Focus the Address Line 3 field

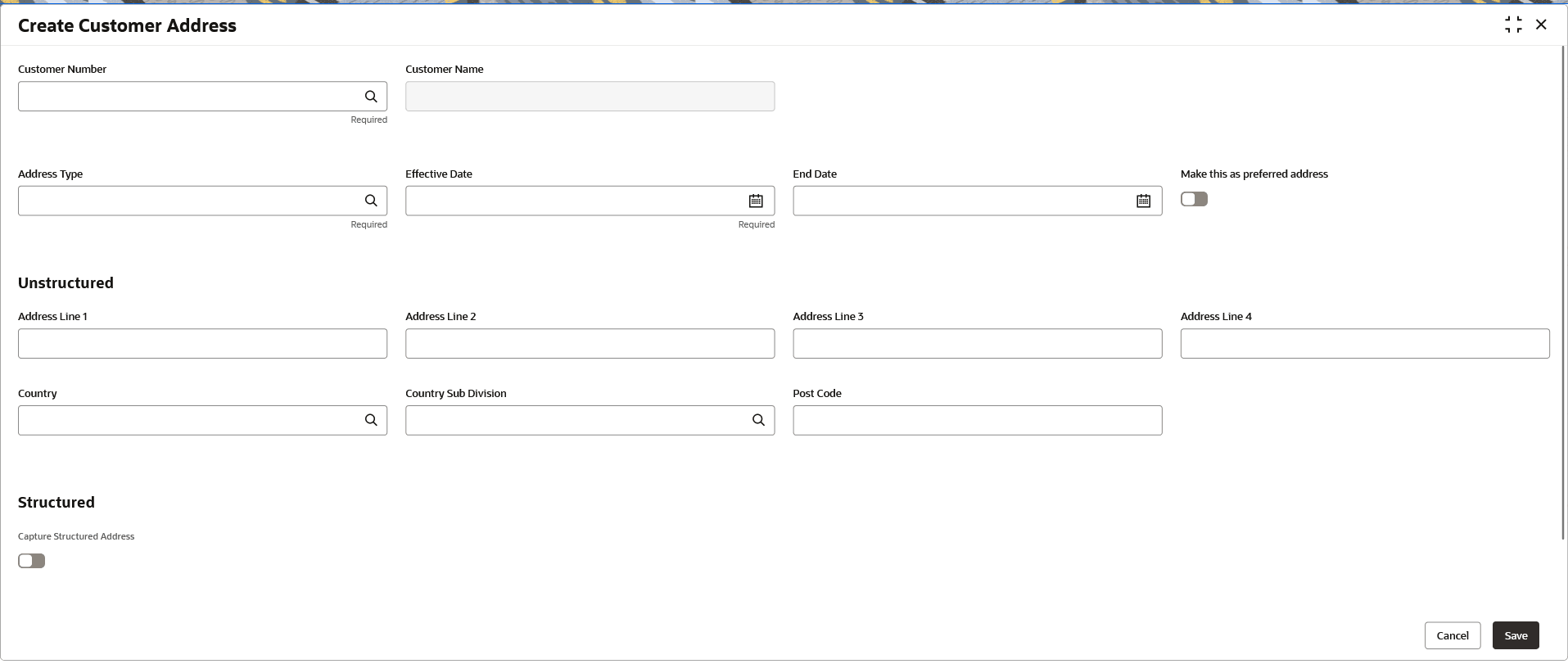[x=977, y=344]
